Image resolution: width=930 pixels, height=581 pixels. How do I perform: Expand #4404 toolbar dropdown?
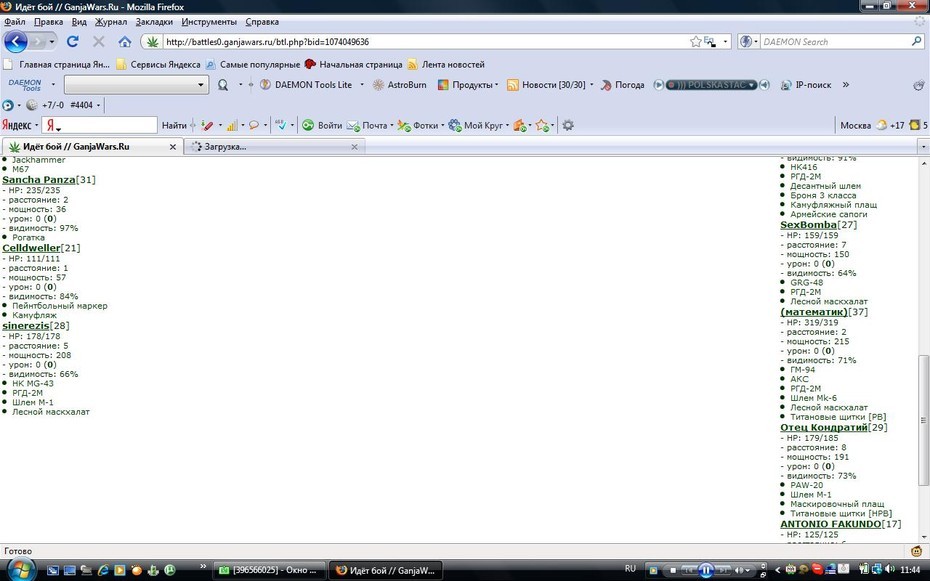click(x=98, y=105)
